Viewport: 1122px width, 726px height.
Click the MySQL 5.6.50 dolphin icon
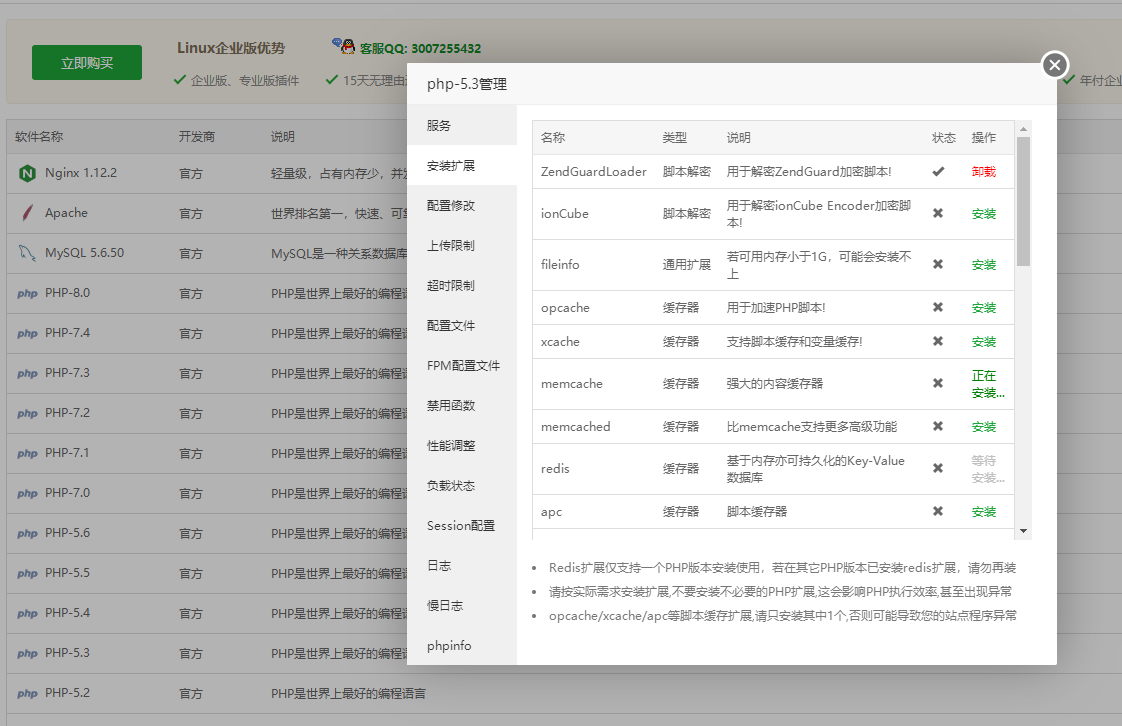(27, 252)
